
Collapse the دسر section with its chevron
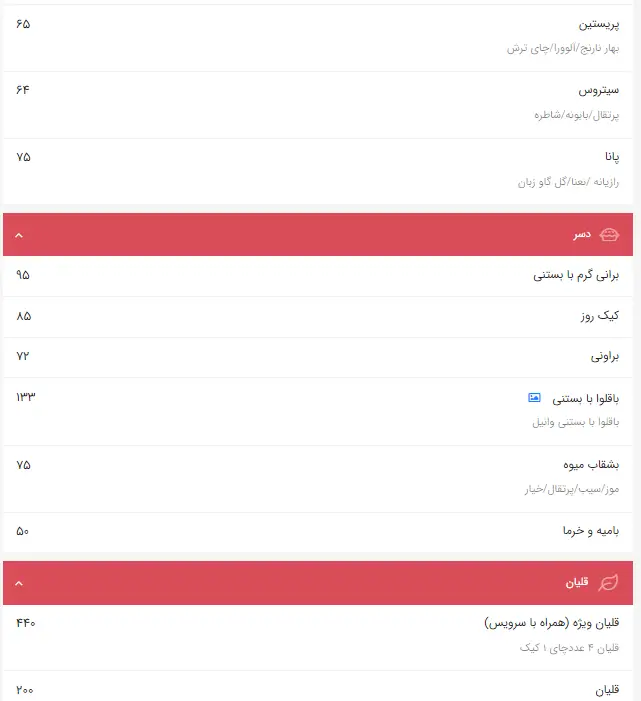tap(18, 236)
